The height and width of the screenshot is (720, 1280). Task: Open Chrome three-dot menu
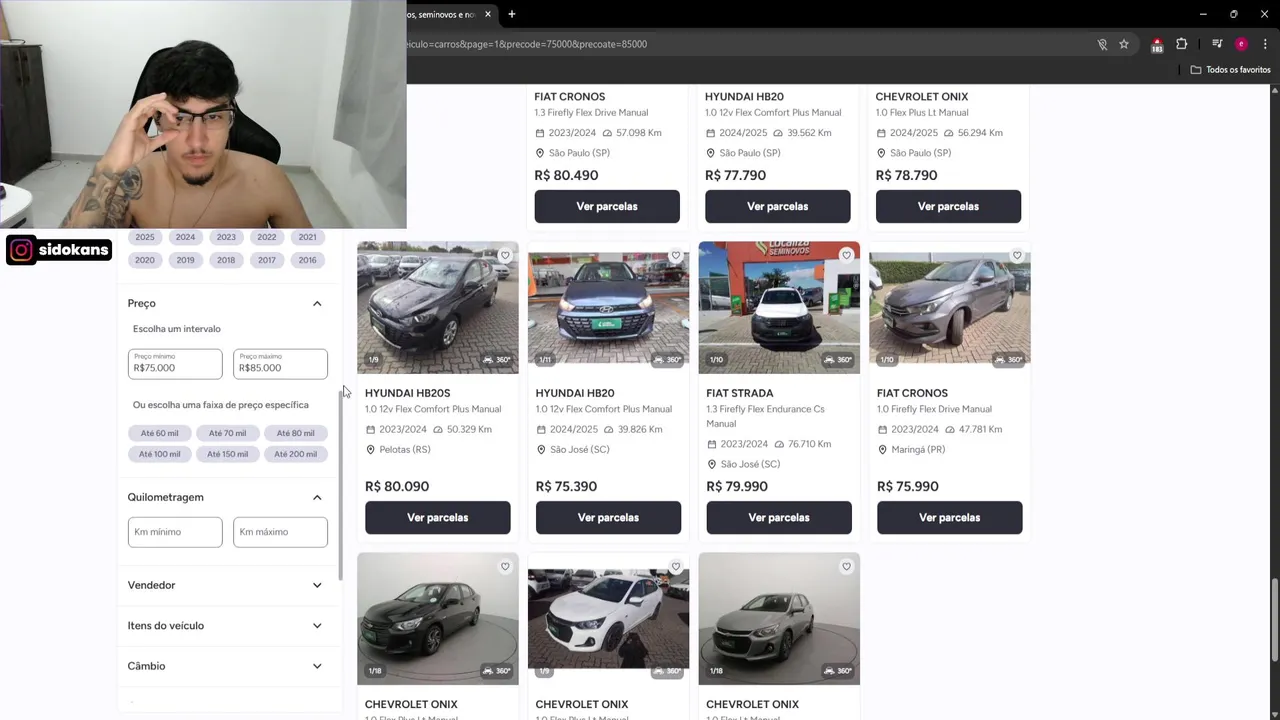1265,44
